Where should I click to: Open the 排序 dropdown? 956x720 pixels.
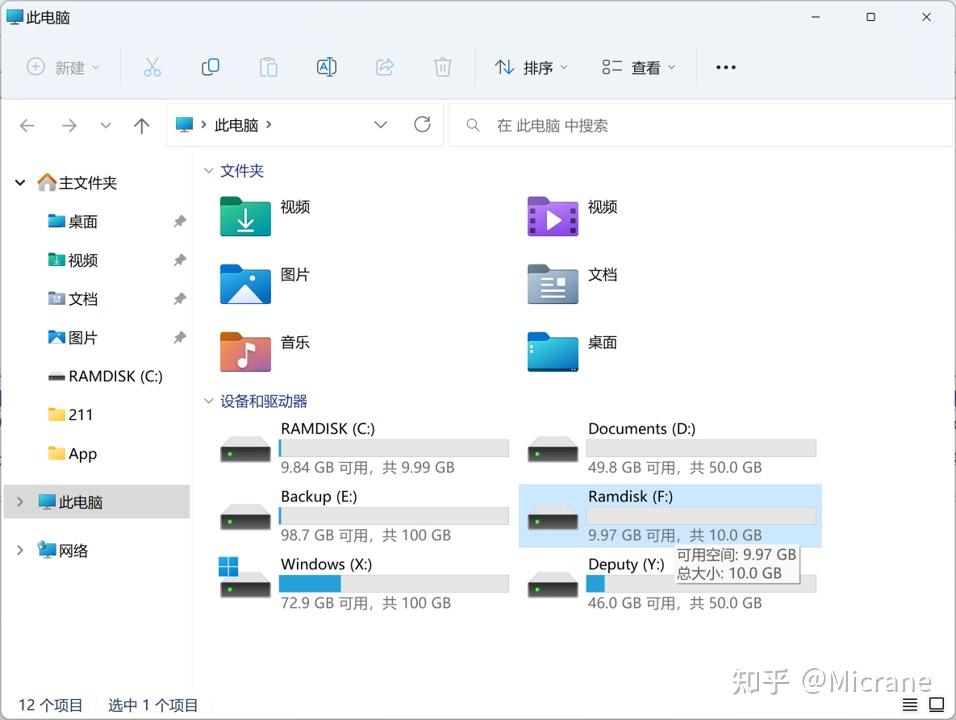pos(531,67)
